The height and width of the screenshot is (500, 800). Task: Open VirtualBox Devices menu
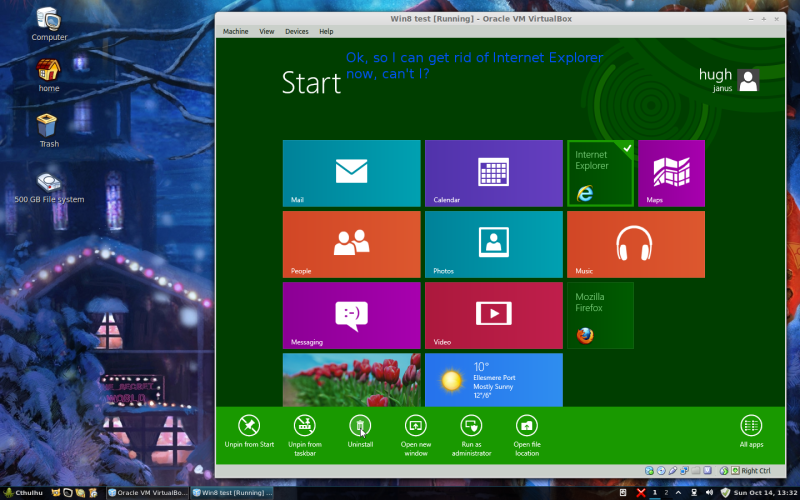tap(296, 31)
